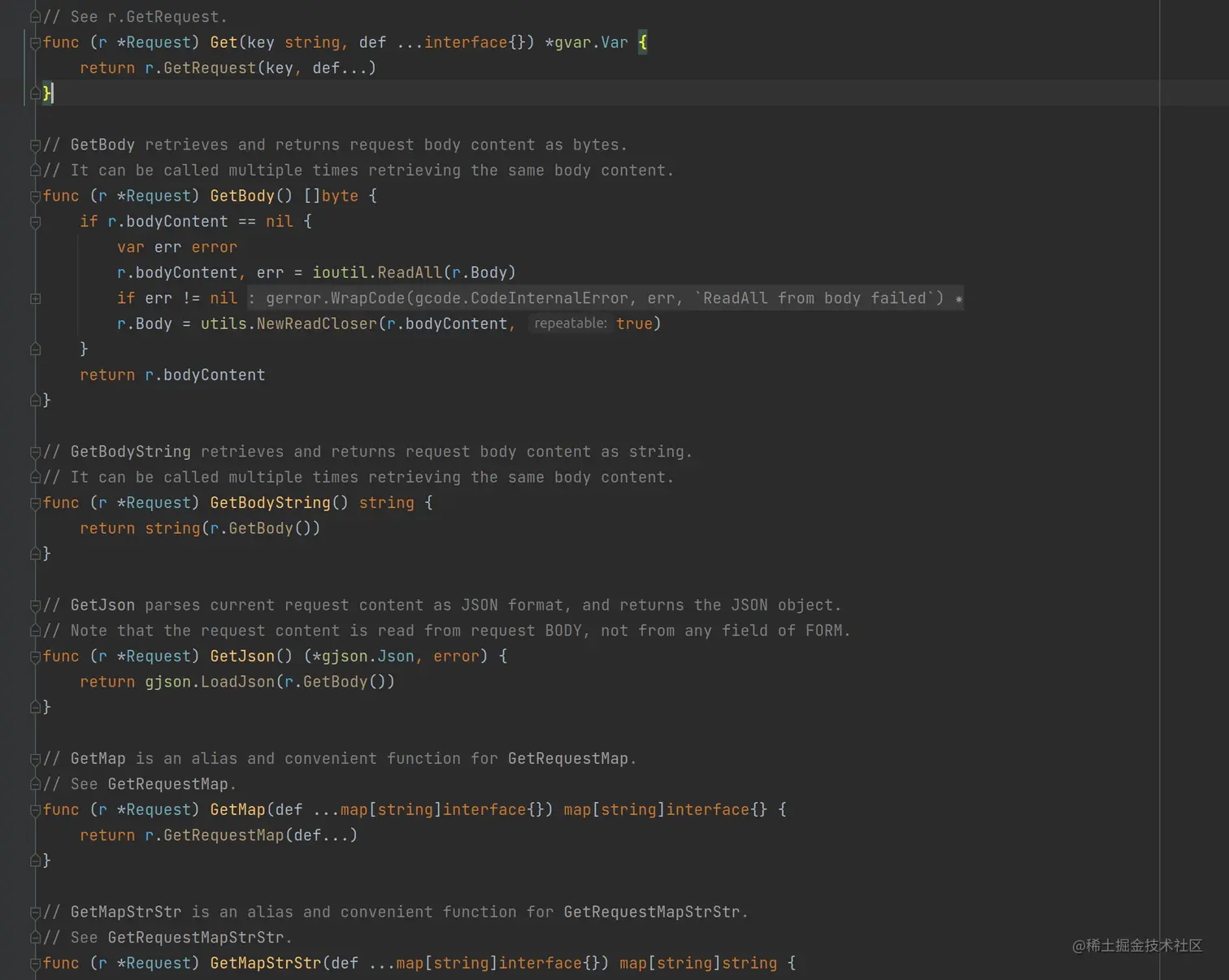This screenshot has width=1229, height=980.
Task: Click the '*gvar.Var' return type
Action: click(586, 42)
